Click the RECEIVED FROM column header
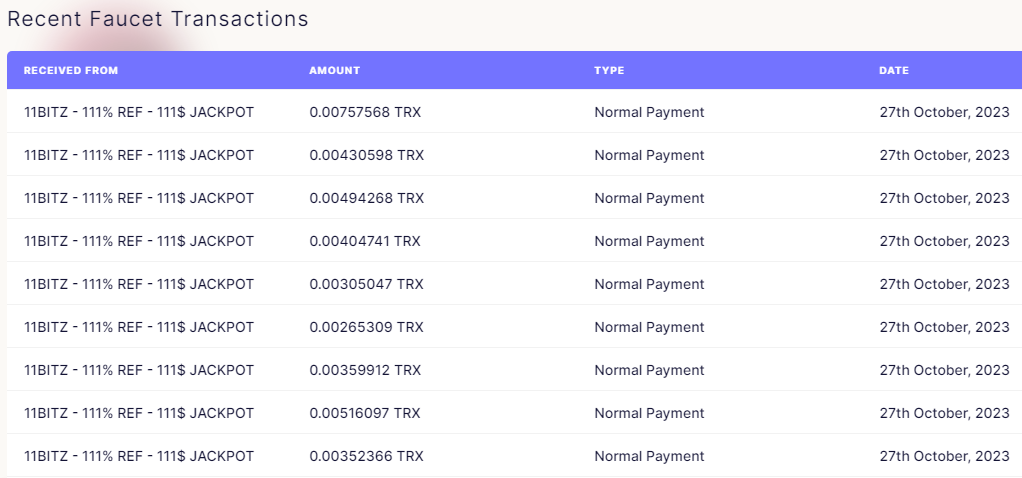Screen dimensions: 1022x478 coord(71,70)
